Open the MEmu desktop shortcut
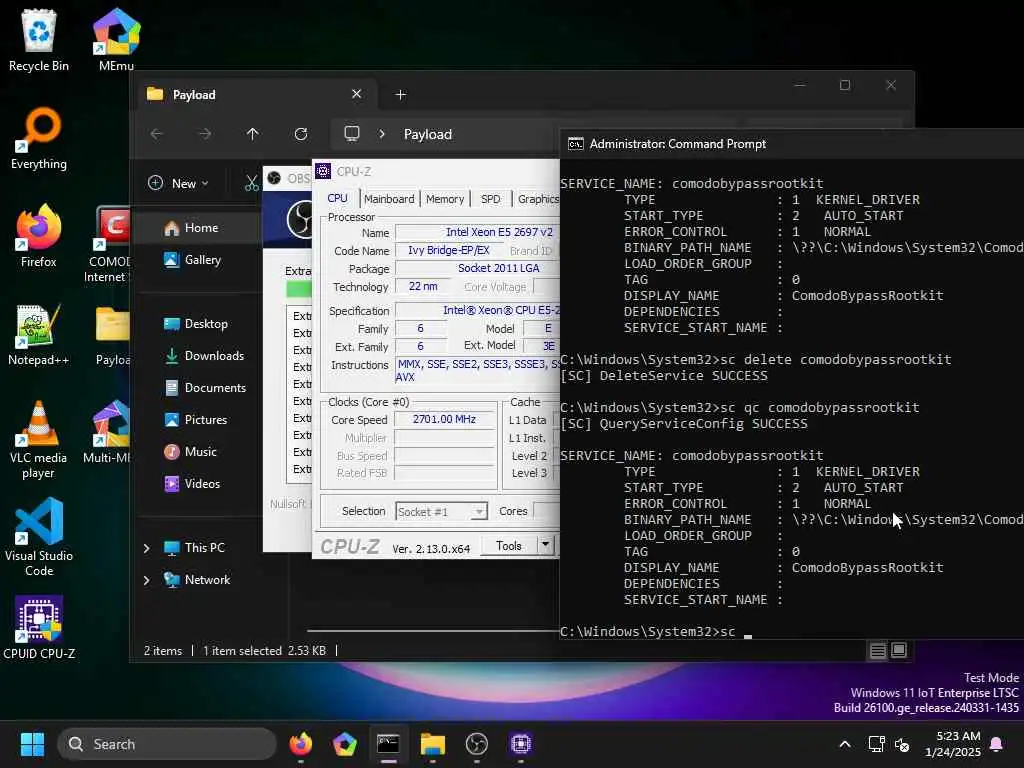1024x768 pixels. click(116, 40)
